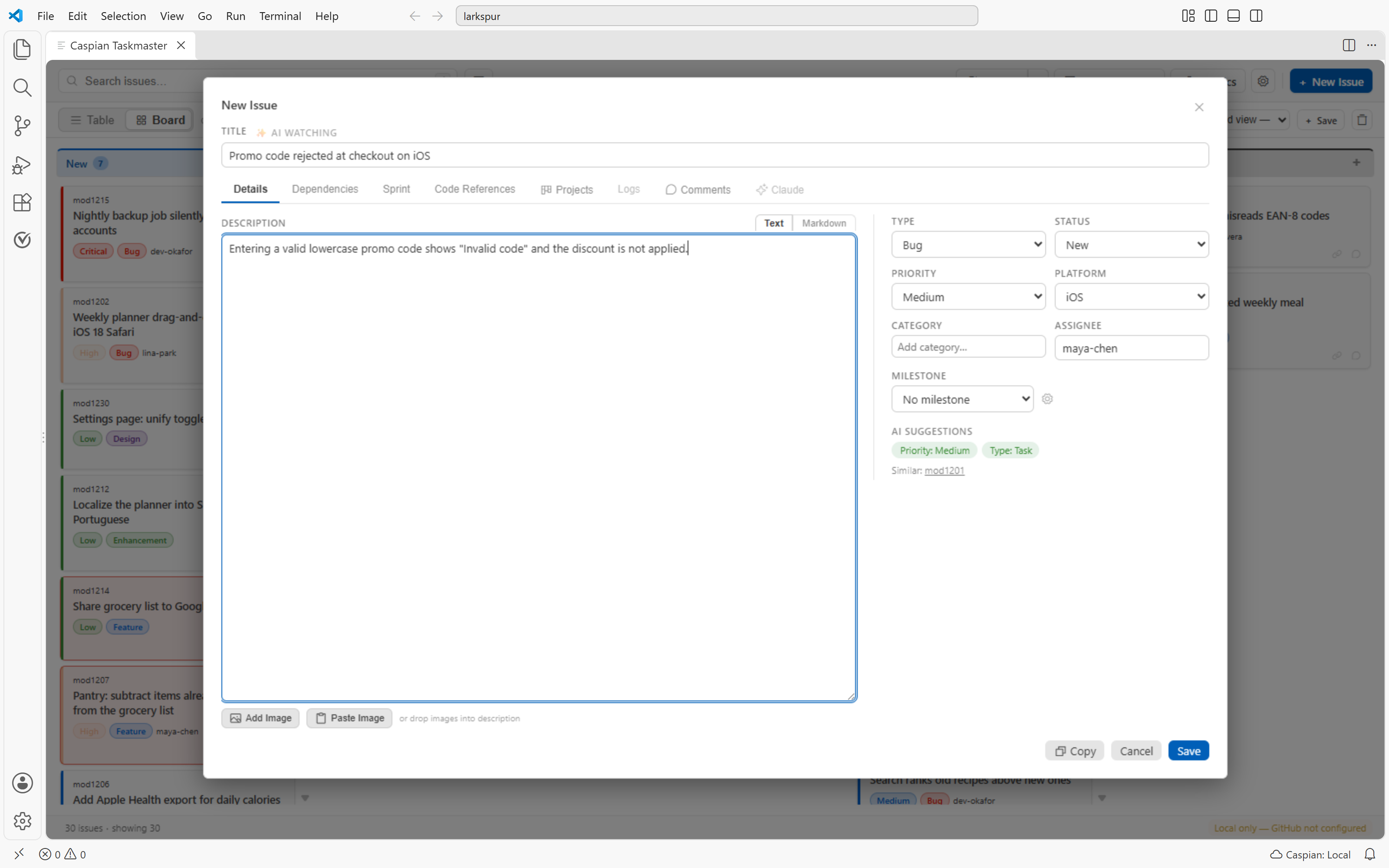Viewport: 1389px width, 868px height.
Task: Open the Explorer view in the activity bar
Action: click(x=22, y=49)
